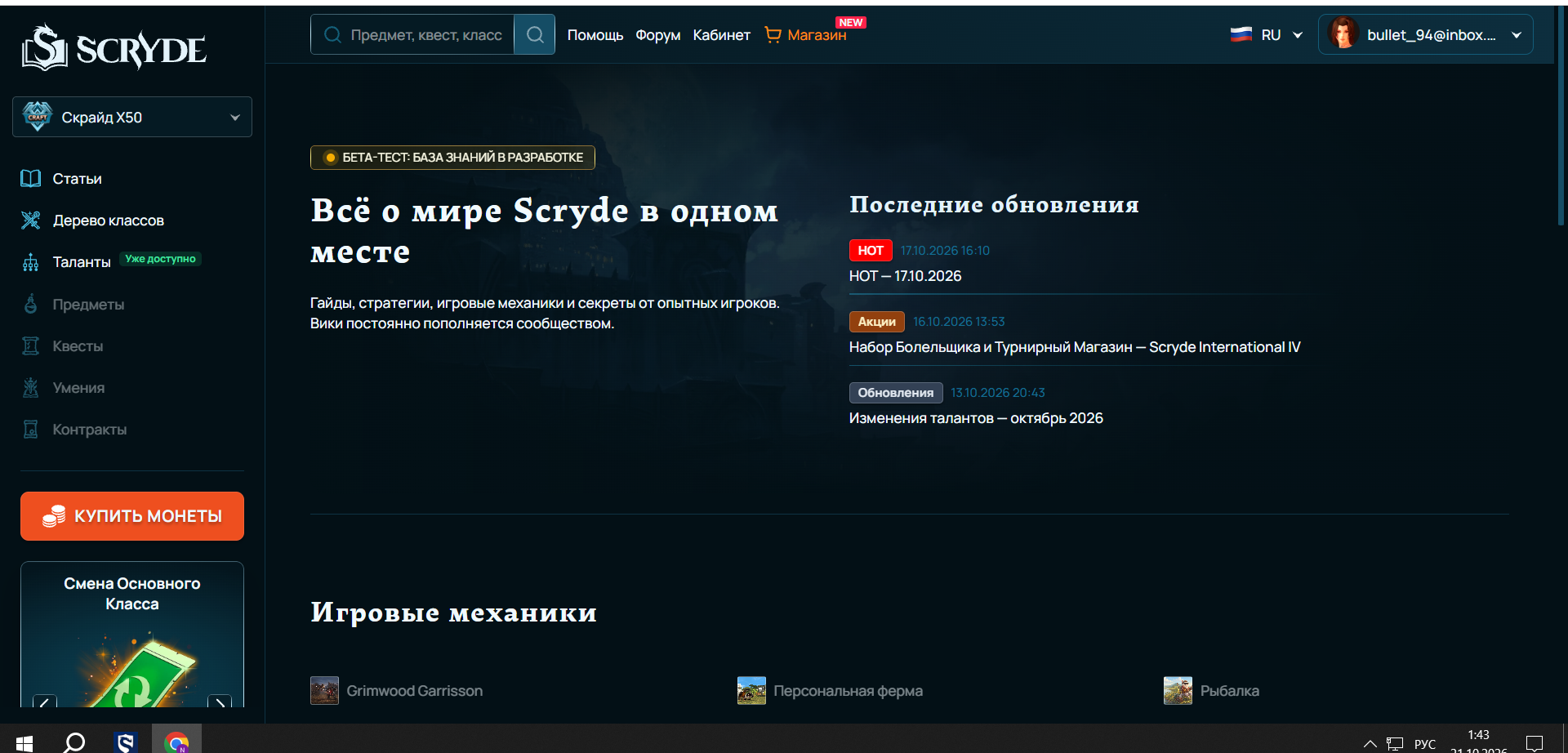Click the РУС keyboard language indicator
1568x753 pixels.
click(1424, 744)
